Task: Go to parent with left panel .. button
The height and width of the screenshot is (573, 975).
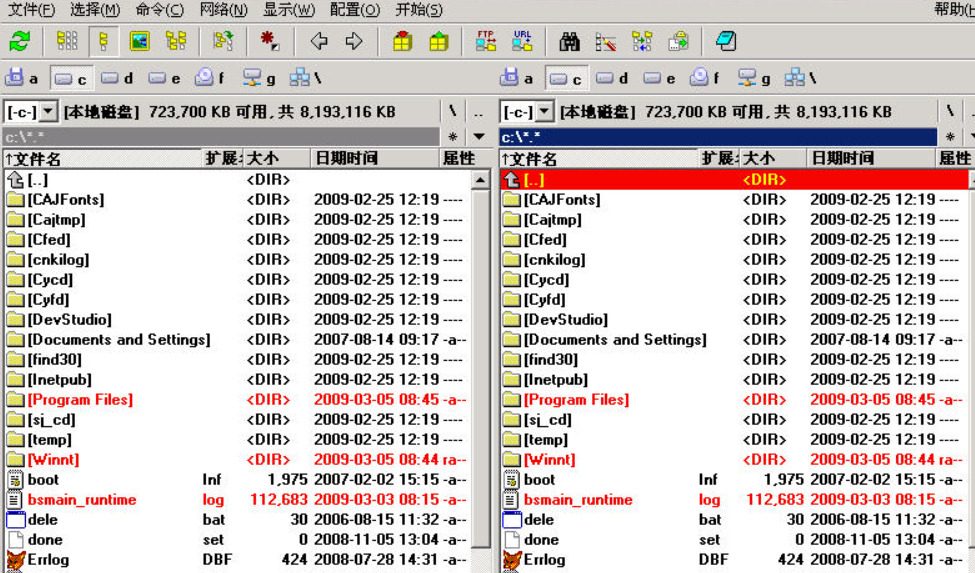Action: tap(478, 112)
